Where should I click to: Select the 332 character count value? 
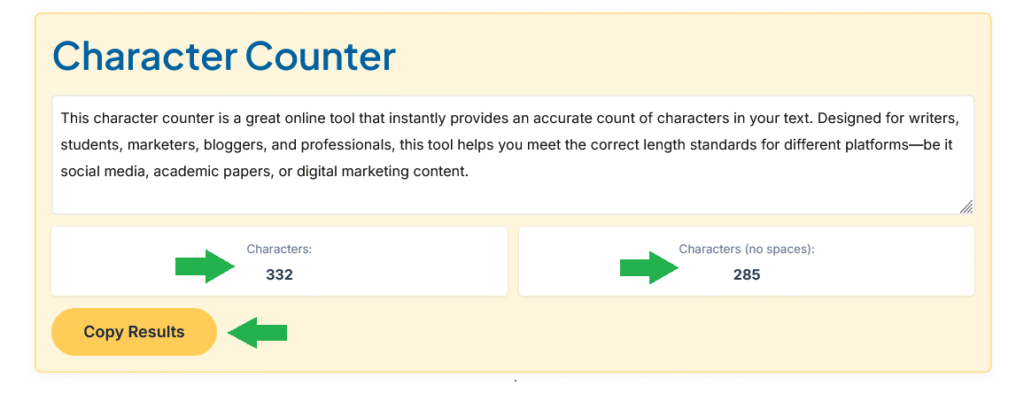pos(279,275)
